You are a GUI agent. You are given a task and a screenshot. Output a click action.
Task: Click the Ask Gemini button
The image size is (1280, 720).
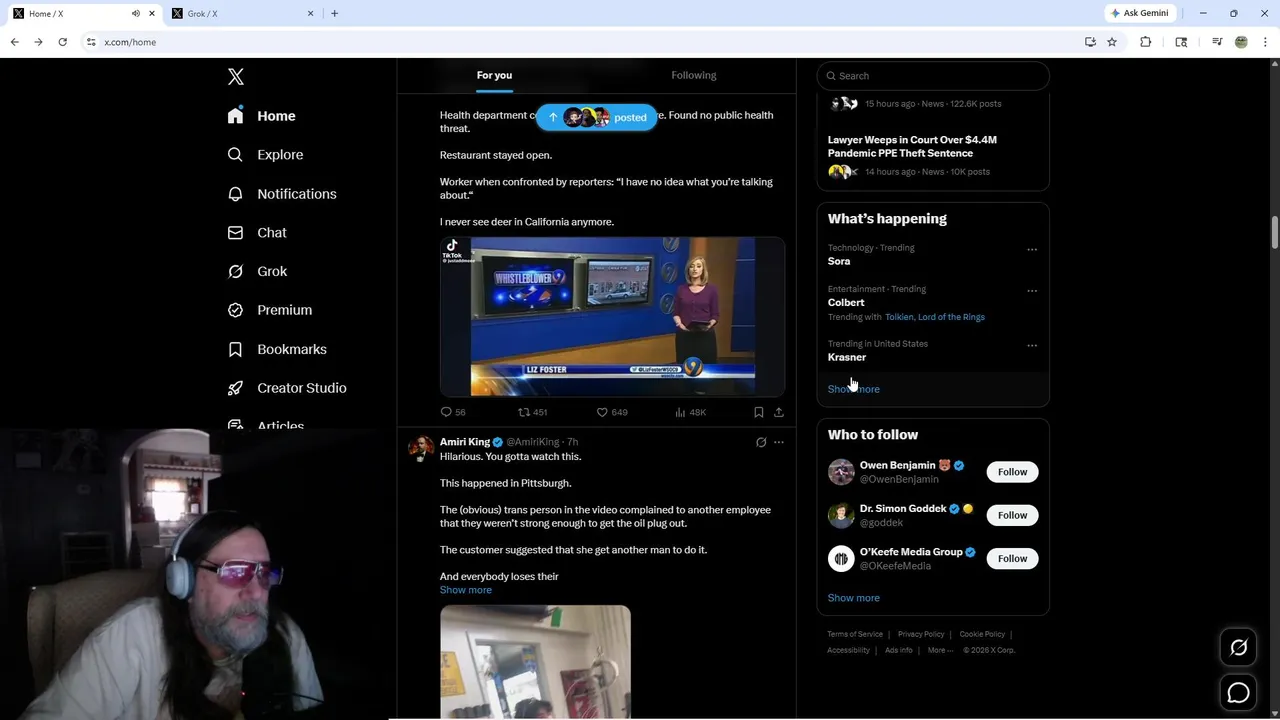click(1139, 13)
